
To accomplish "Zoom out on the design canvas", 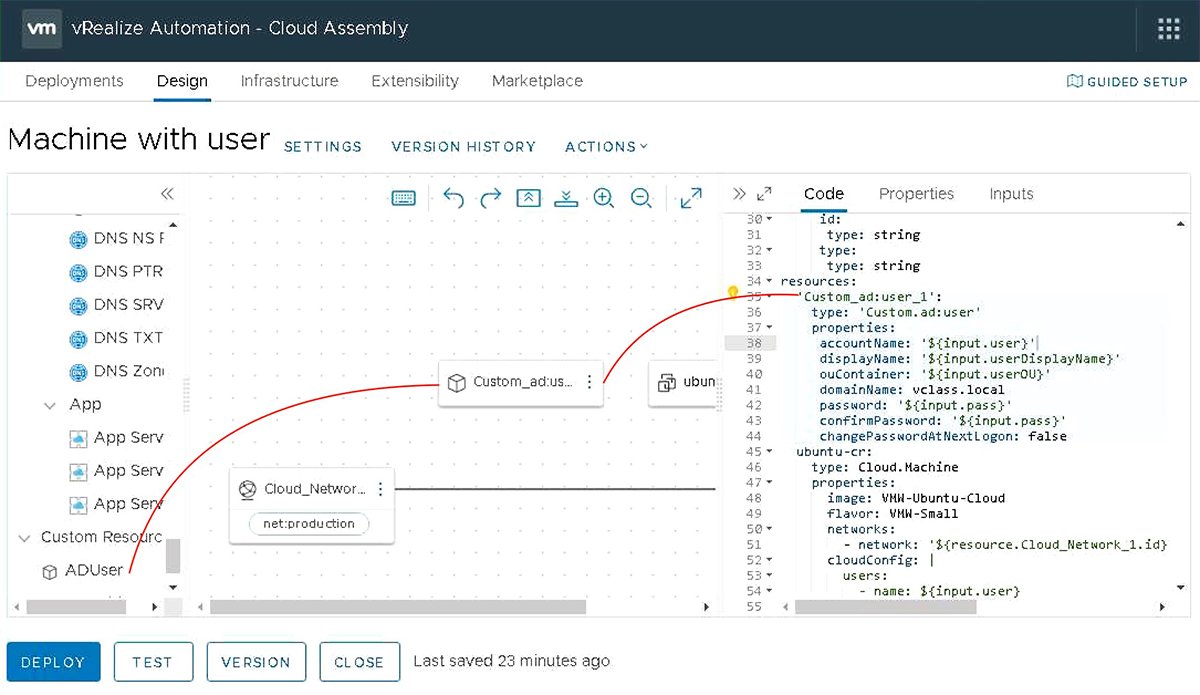I will point(642,198).
